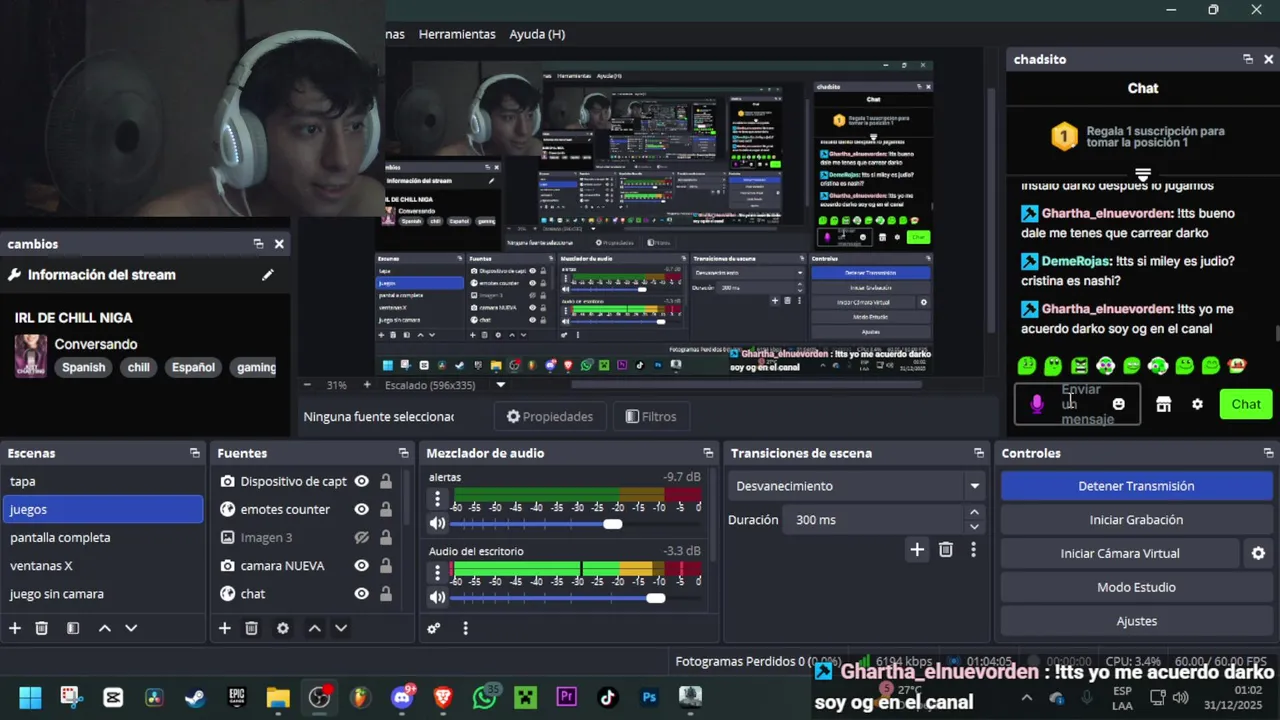The width and height of the screenshot is (1280, 720).
Task: Select the pantalla completa scene
Action: coord(102,537)
